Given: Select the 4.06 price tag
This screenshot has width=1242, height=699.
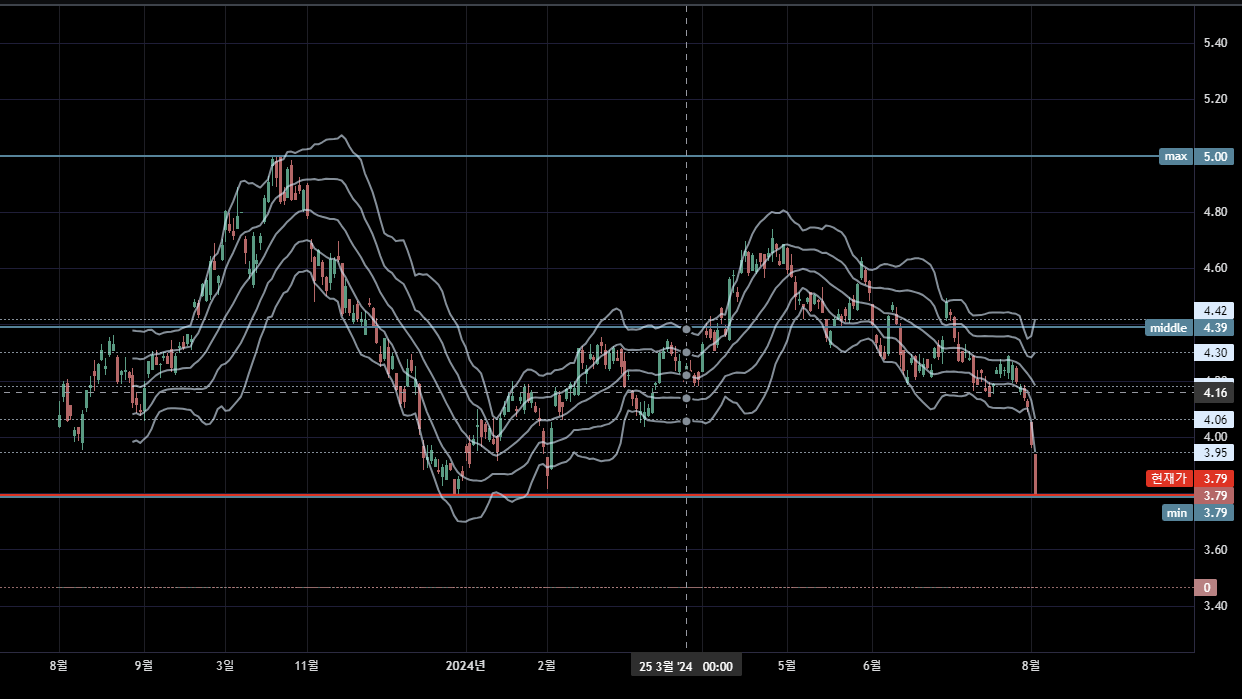Looking at the screenshot, I should coord(1215,419).
